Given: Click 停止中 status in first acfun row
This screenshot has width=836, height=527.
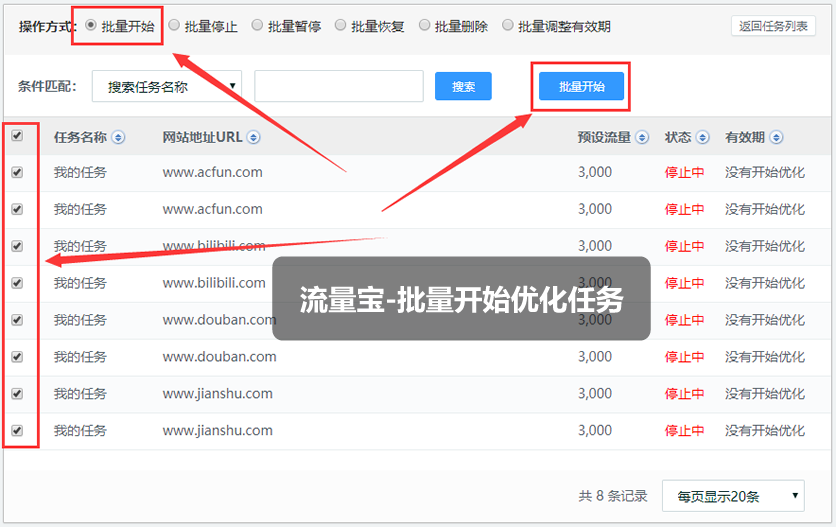Looking at the screenshot, I should (x=685, y=172).
